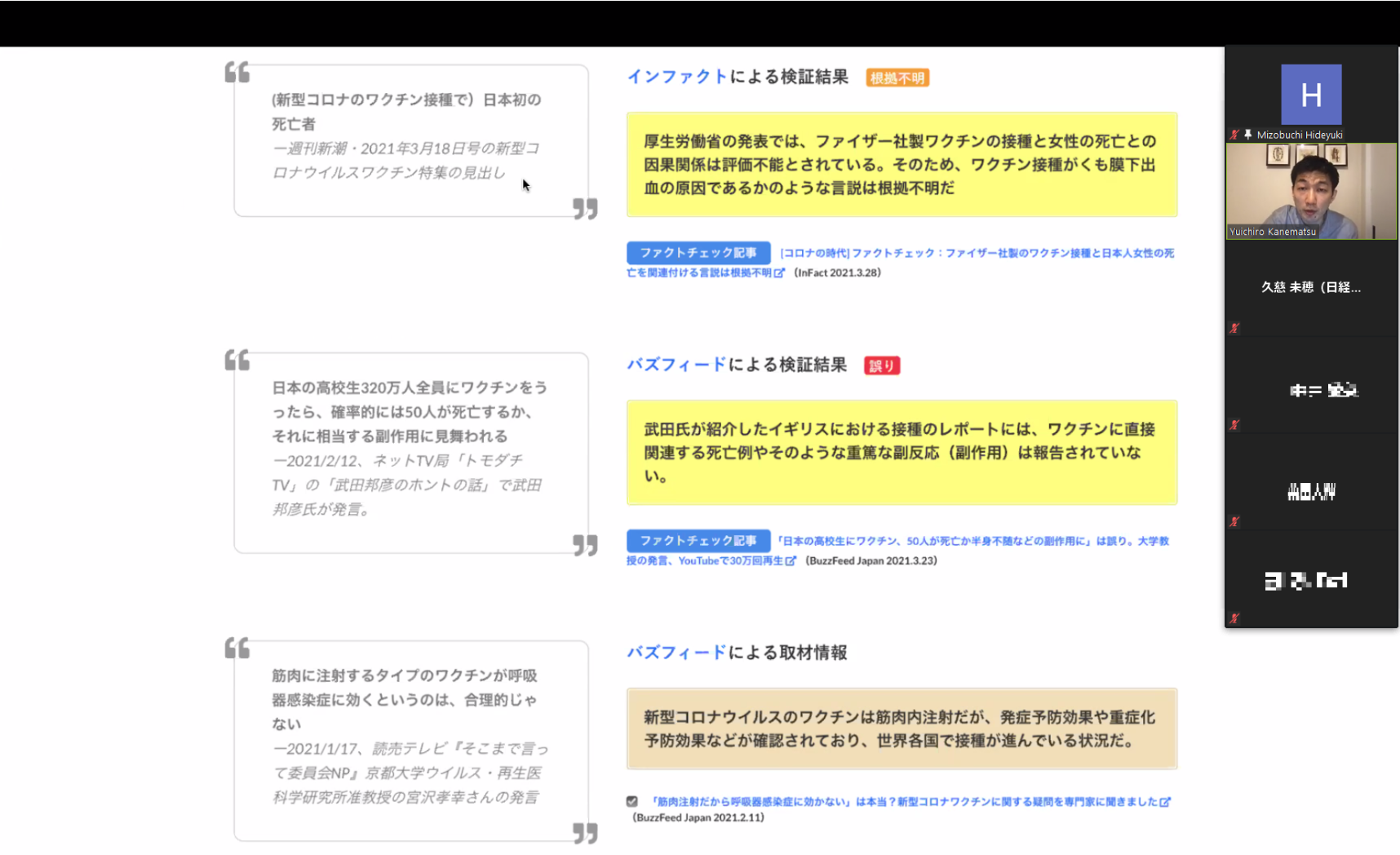This screenshot has width=1400, height=855.
Task: Click muted mic icon beside Mizobuchi Hideyuki name
Action: point(1234,135)
